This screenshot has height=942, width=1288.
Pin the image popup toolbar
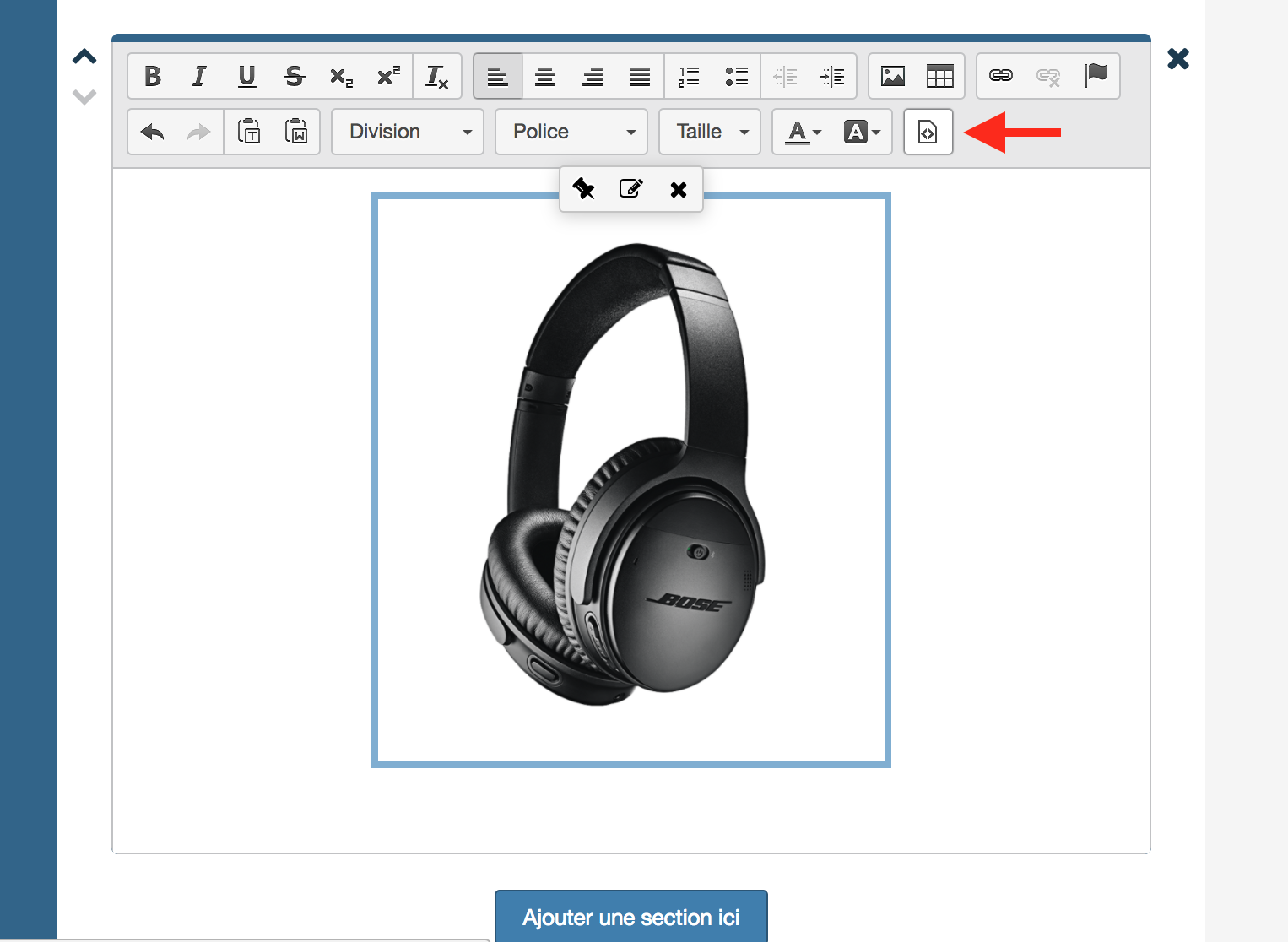584,189
